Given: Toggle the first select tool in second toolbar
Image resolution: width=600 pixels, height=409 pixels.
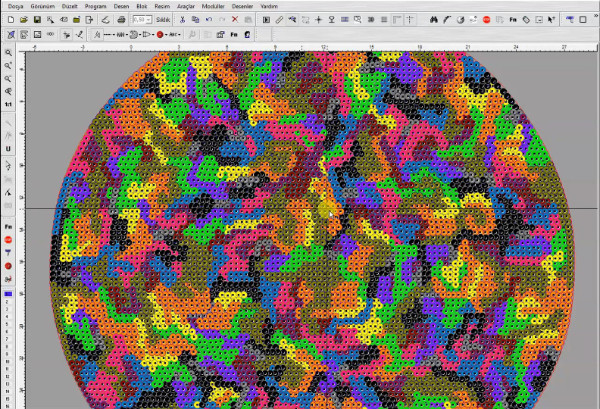Looking at the screenshot, I should (11, 34).
